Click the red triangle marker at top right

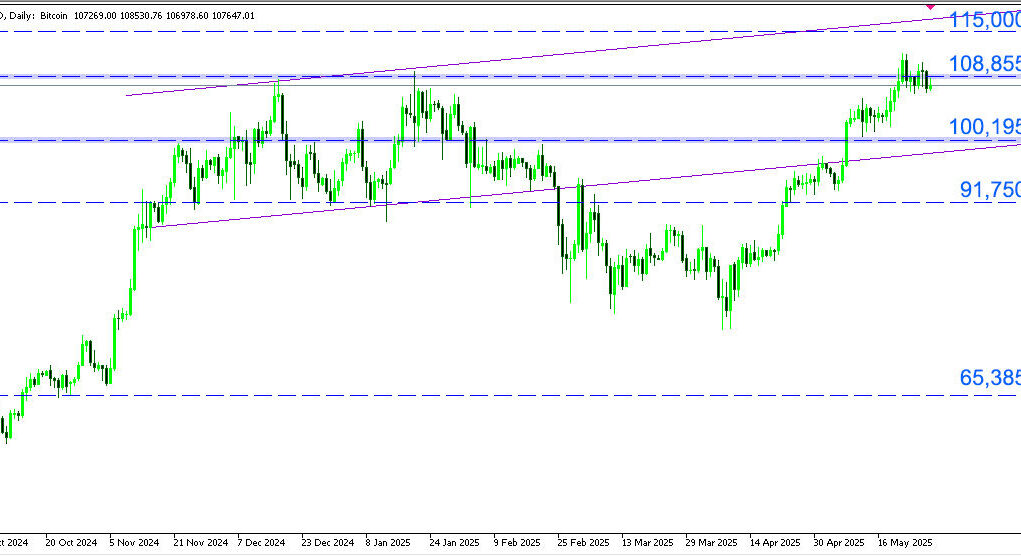pyautogui.click(x=932, y=6)
